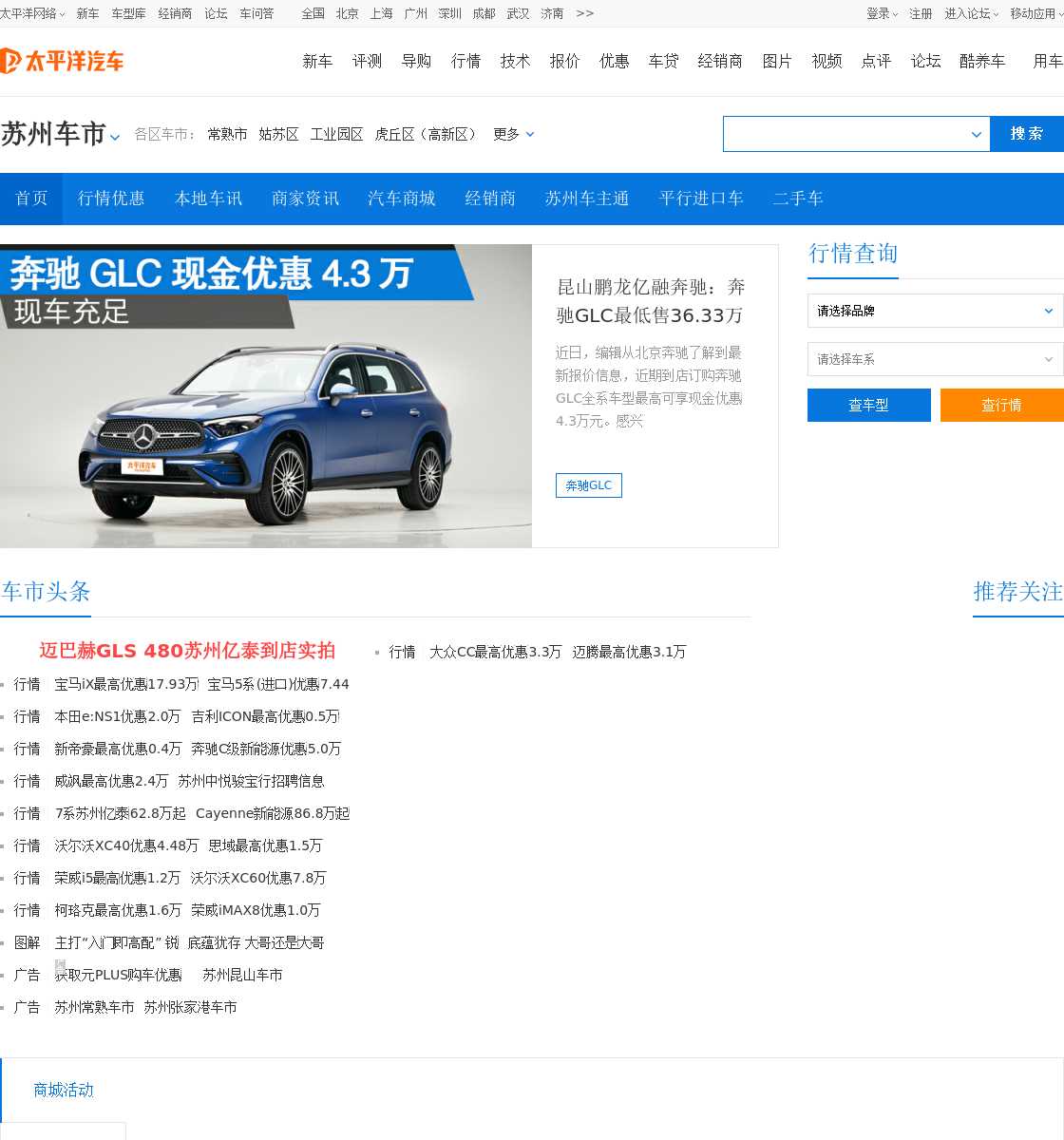Select 常熟市 district link

(227, 134)
